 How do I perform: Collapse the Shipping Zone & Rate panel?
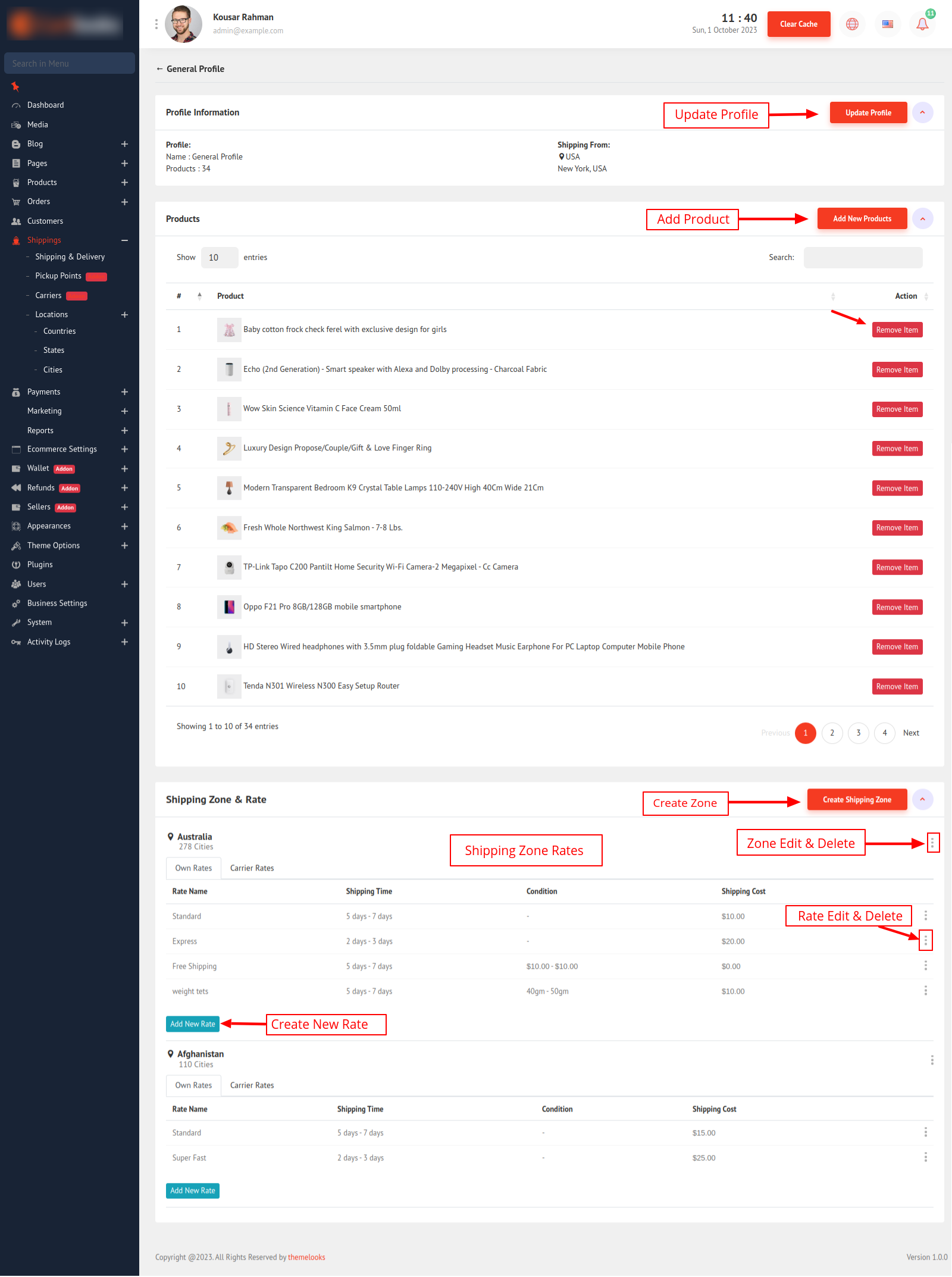(922, 799)
